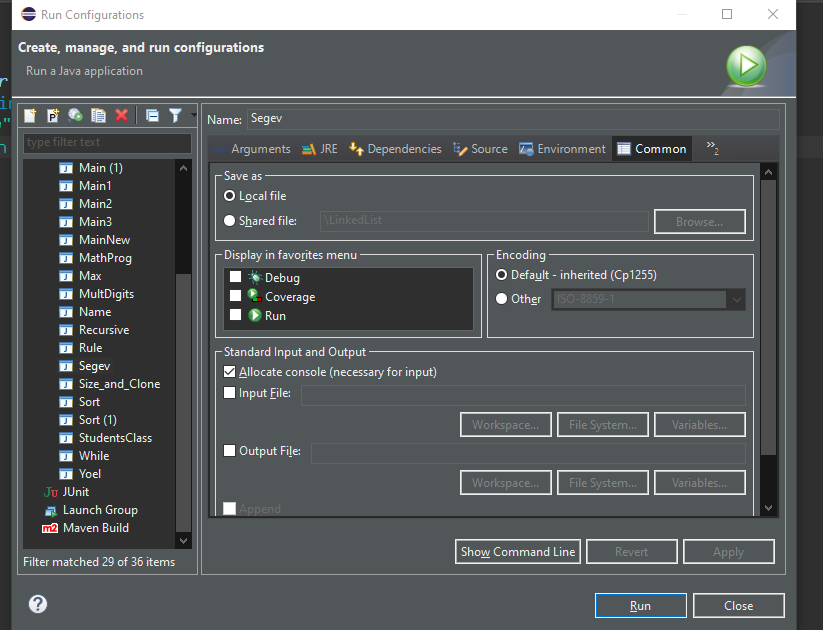Create a new launch configuration

29,115
